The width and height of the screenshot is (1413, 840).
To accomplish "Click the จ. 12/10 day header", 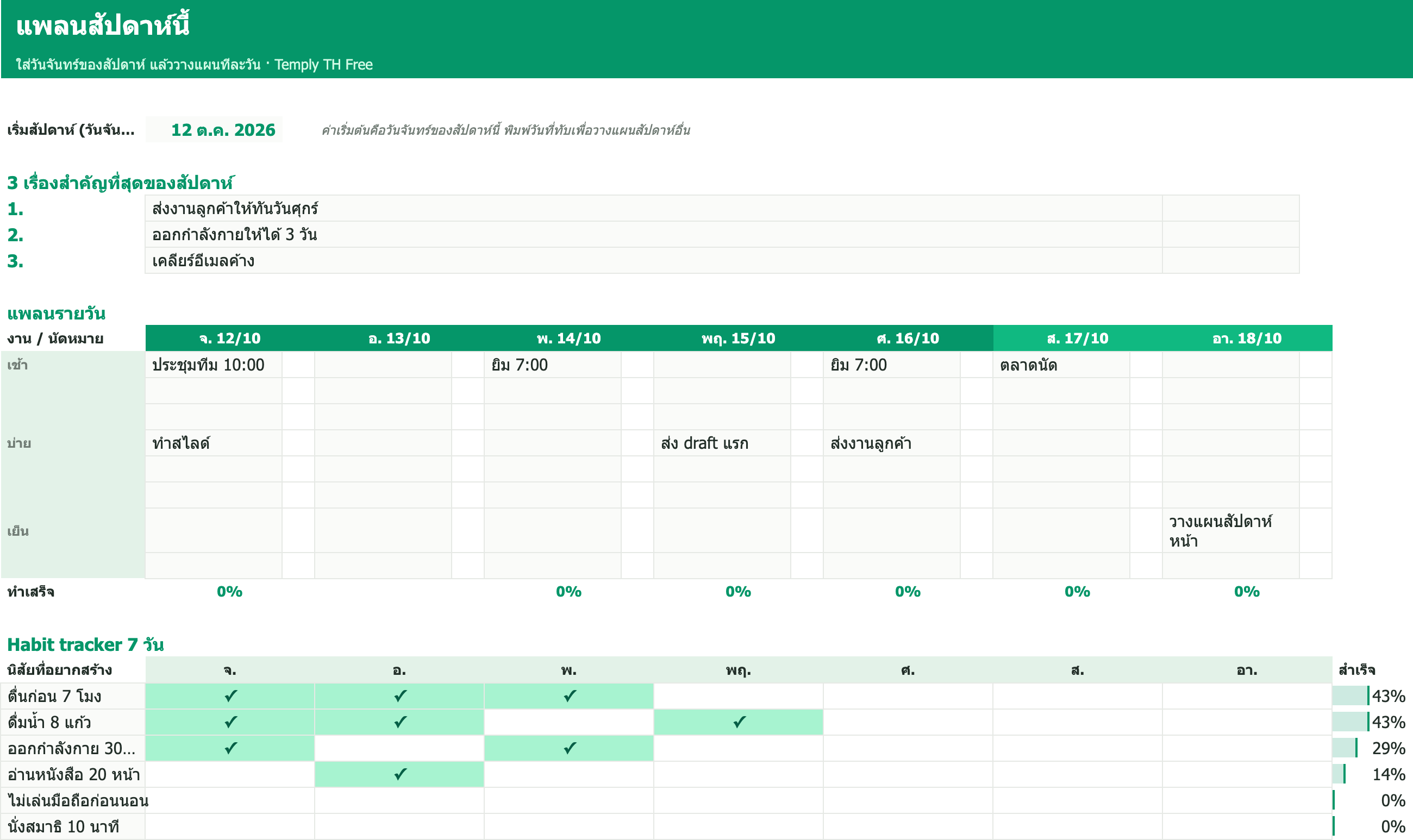I will (230, 338).
